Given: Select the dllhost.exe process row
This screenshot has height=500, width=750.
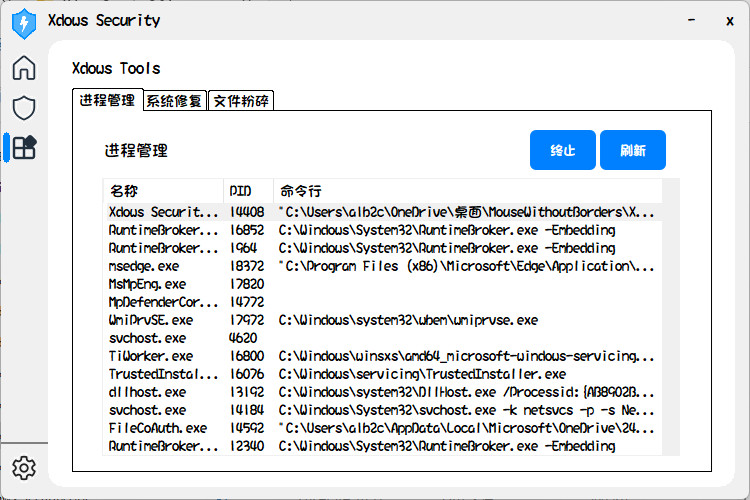Looking at the screenshot, I should pyautogui.click(x=383, y=392).
